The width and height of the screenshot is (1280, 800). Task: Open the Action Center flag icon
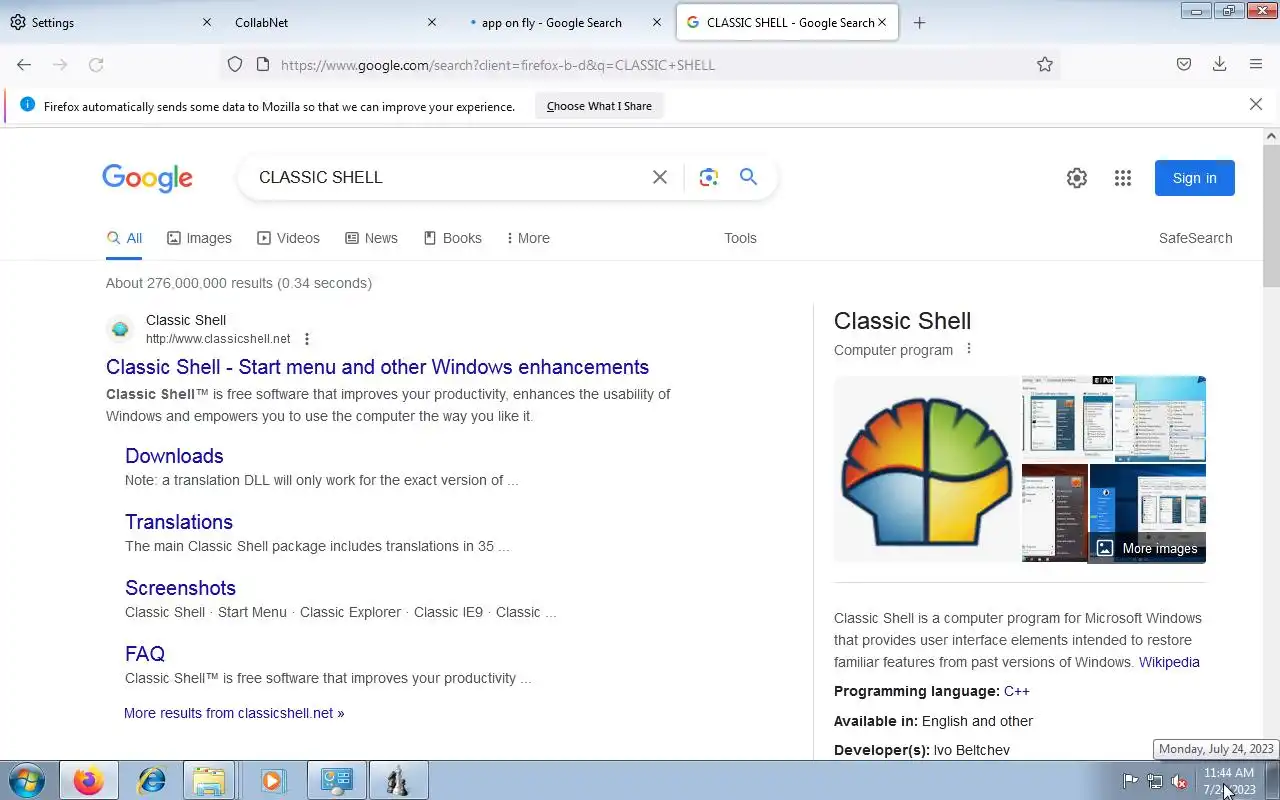click(x=1130, y=781)
